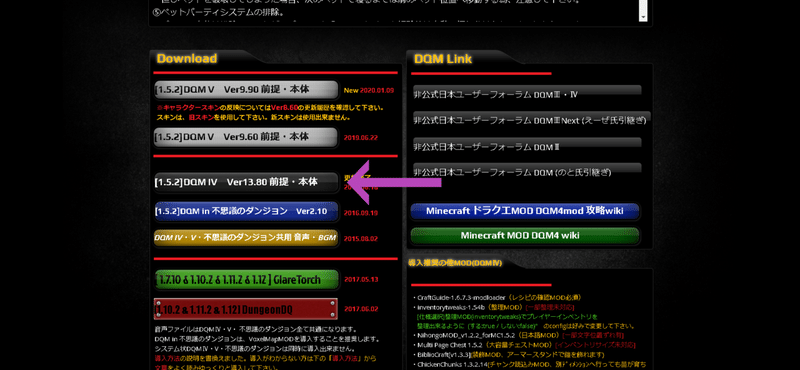Download DQM IV Ver13.80 main file
Viewport: 800px width, 370px height.
[246, 182]
